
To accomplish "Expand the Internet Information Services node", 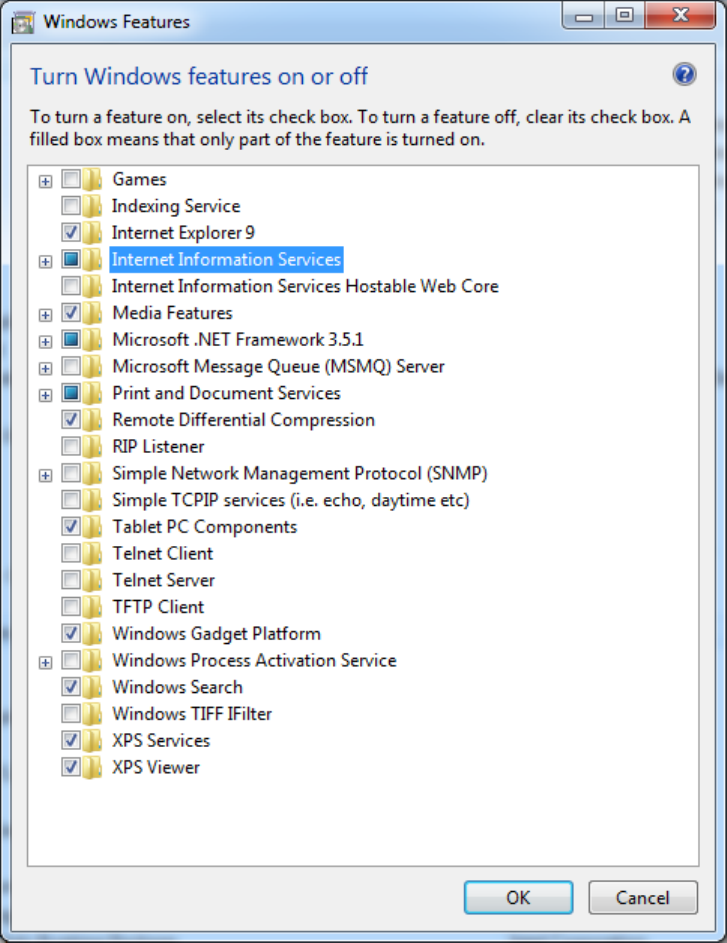I will point(45,261).
